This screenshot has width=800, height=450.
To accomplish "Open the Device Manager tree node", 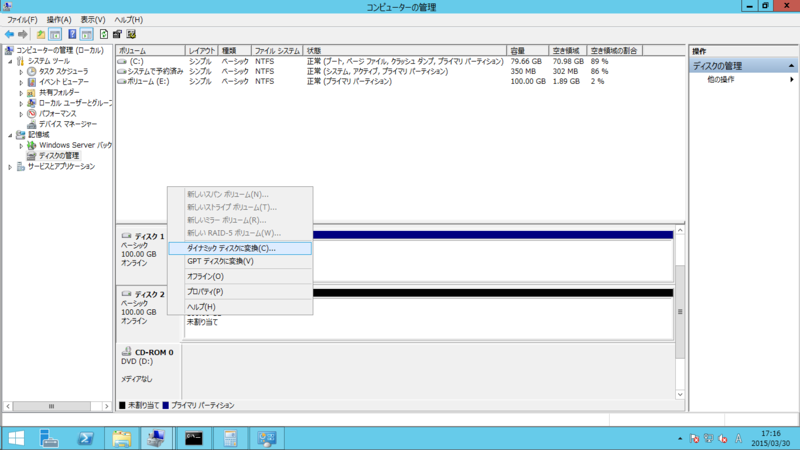I will (x=67, y=124).
